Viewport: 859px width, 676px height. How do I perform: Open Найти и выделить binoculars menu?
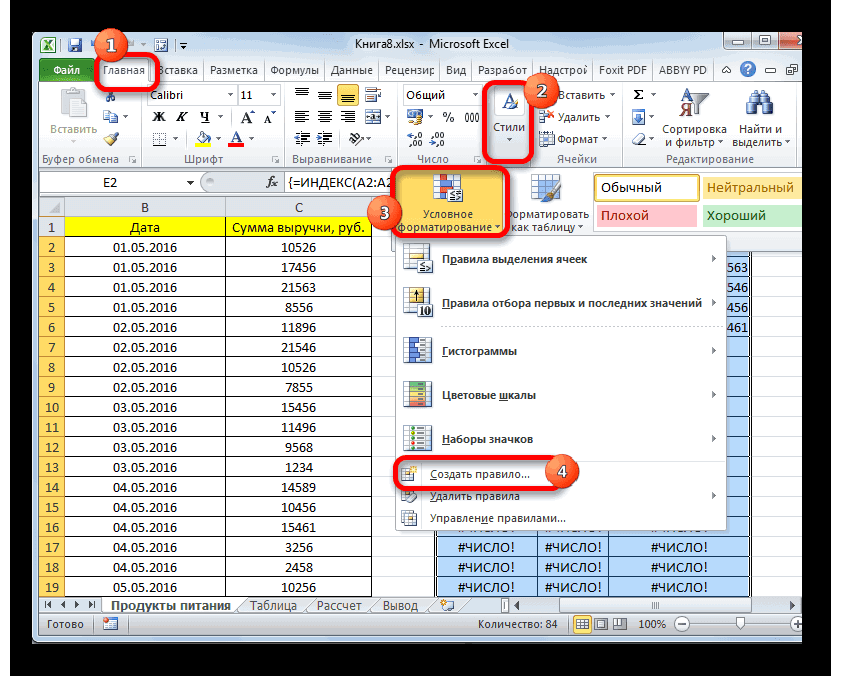pos(760,118)
